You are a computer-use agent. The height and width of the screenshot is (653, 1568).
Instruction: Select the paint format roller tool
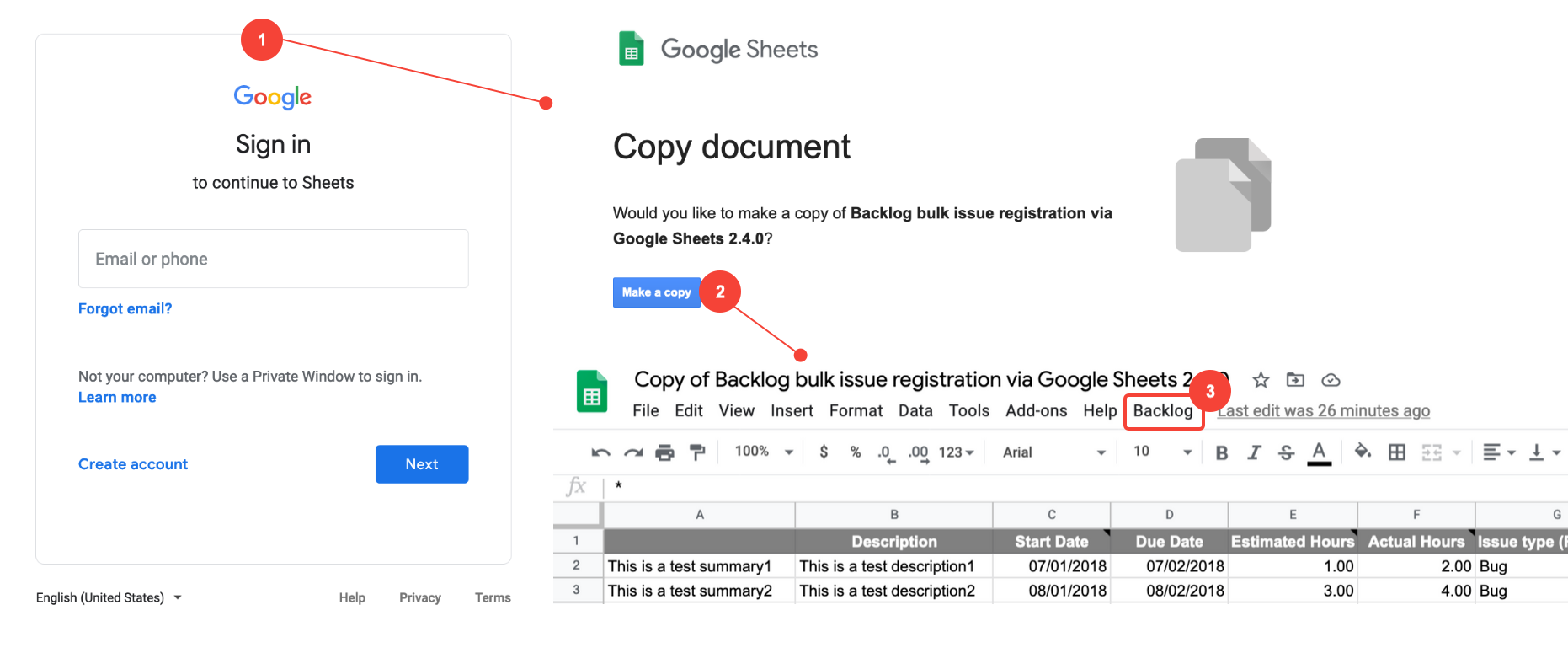coord(697,452)
